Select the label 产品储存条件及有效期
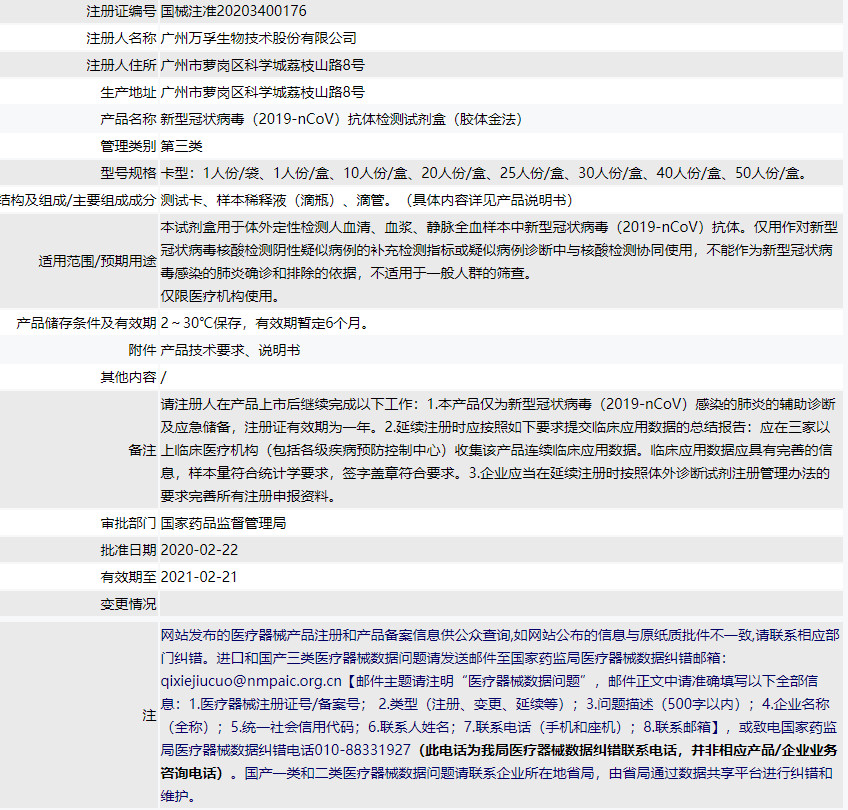The width and height of the screenshot is (848, 810). pyautogui.click(x=86, y=323)
